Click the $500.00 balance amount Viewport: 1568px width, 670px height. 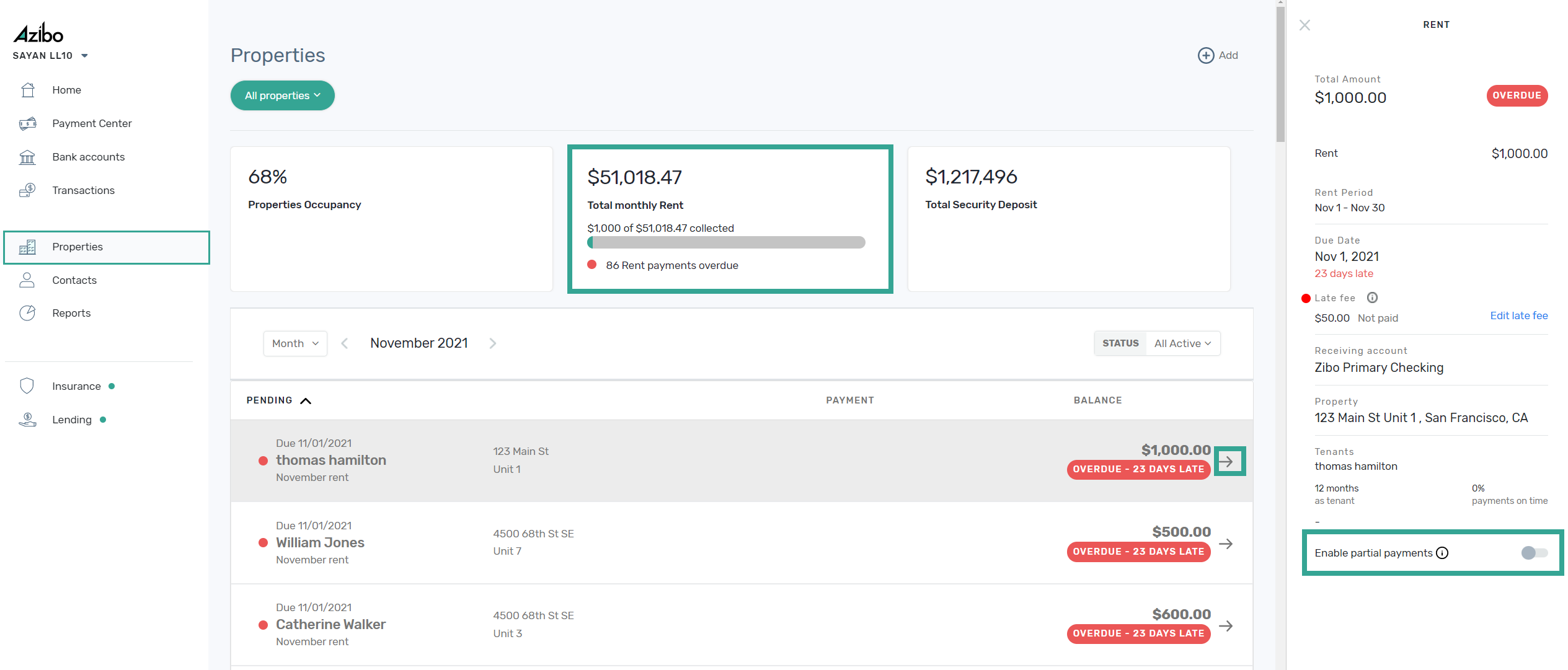click(x=1181, y=532)
